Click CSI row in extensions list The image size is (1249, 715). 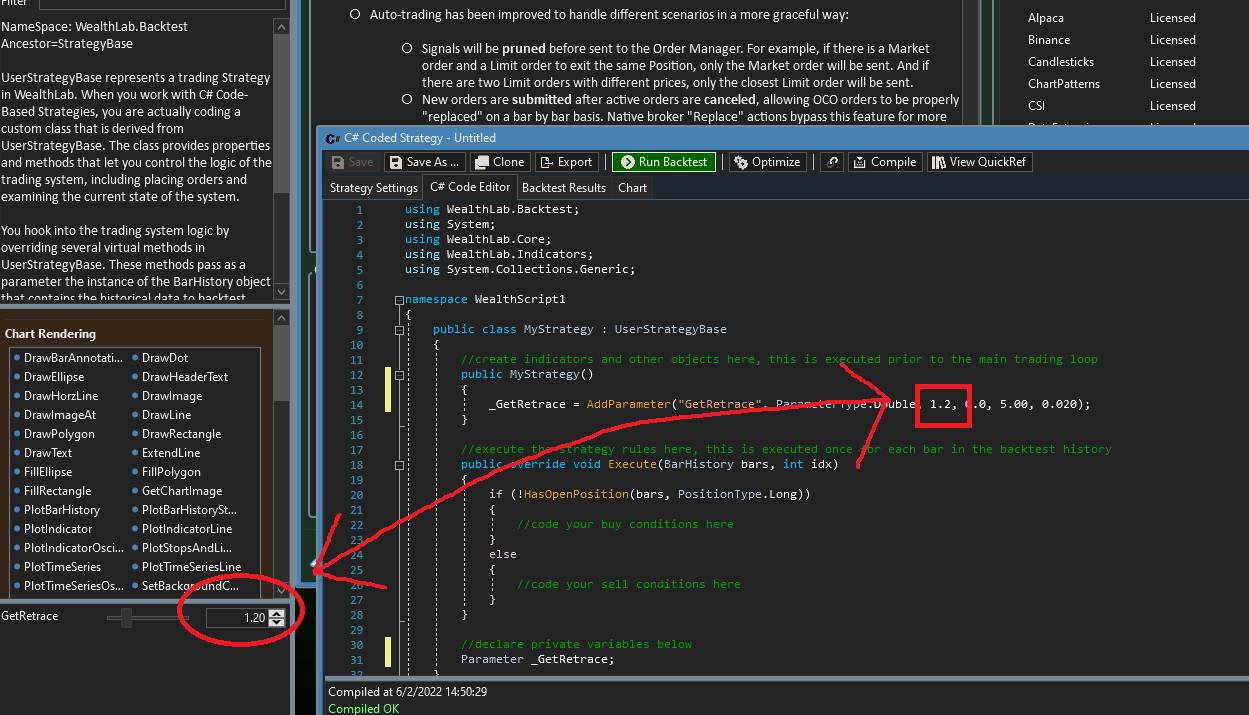click(1112, 106)
